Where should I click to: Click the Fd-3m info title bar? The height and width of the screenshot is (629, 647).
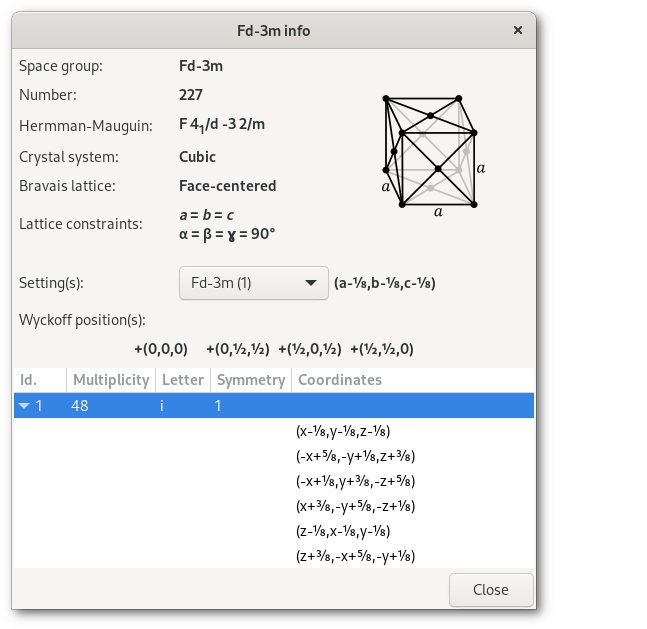tap(273, 30)
